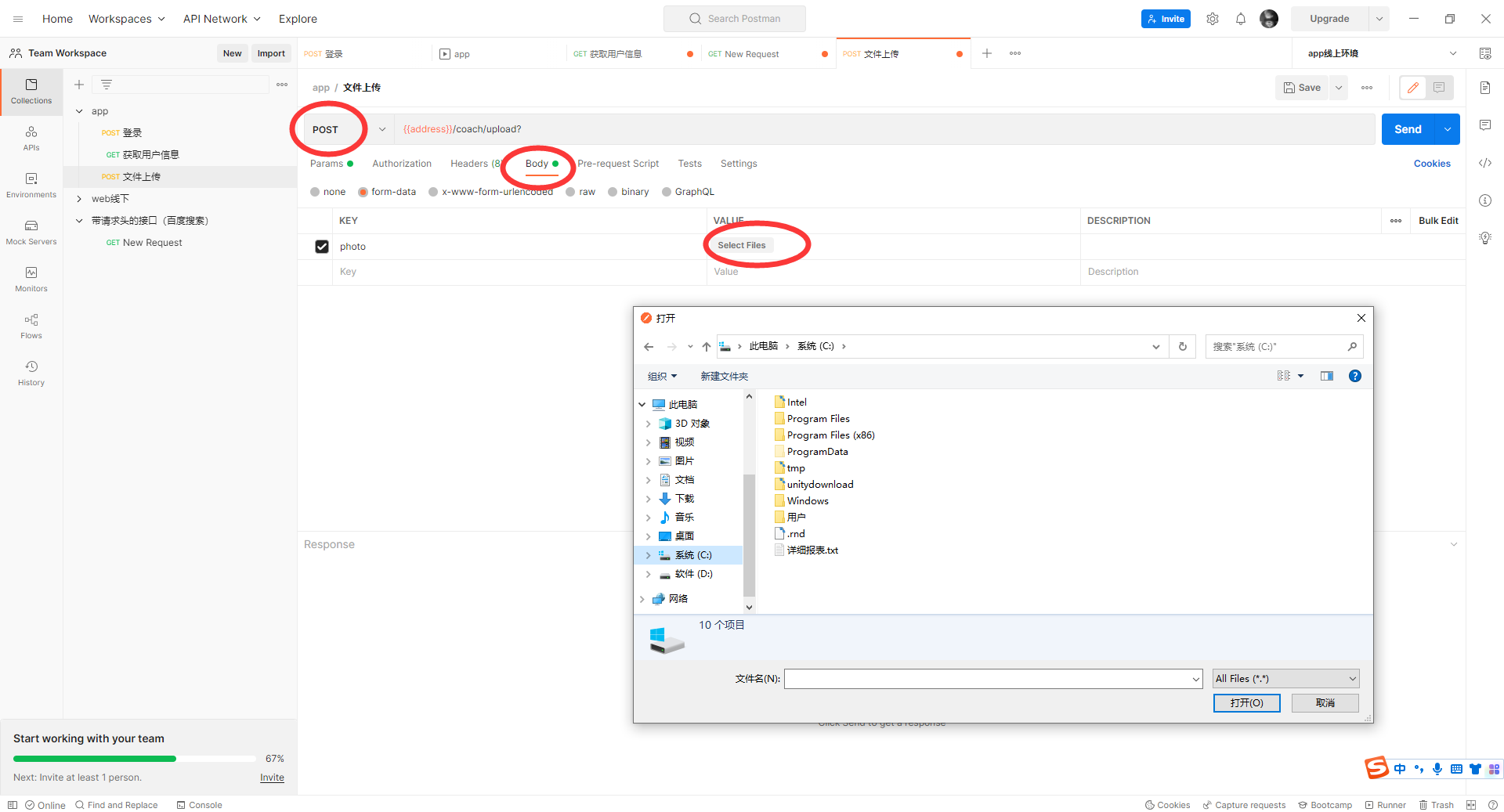Screen dimensions: 1504x812
Task: Switch to the Authorization tab
Action: pyautogui.click(x=402, y=164)
